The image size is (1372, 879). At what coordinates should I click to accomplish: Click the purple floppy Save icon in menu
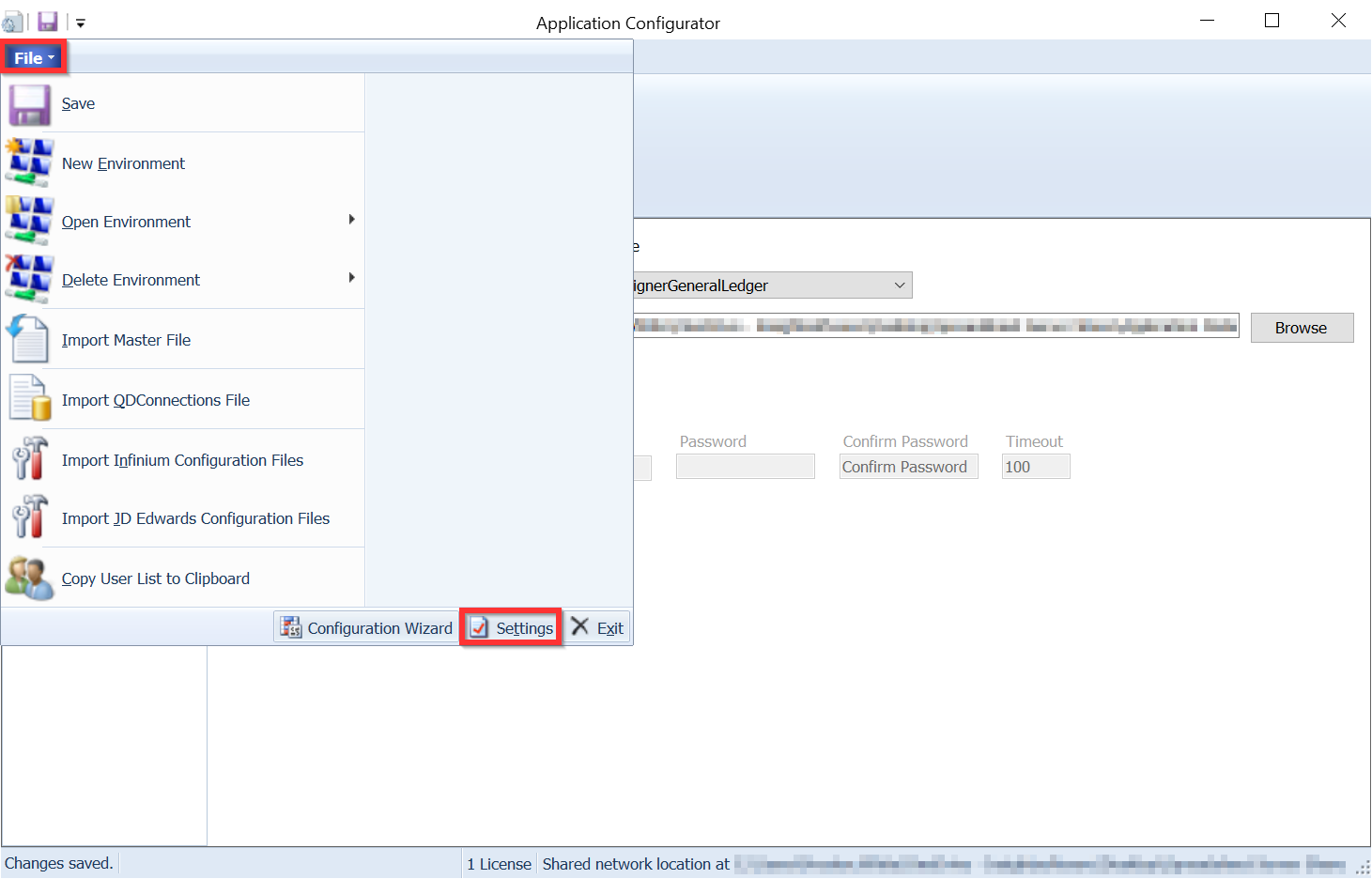coord(29,104)
